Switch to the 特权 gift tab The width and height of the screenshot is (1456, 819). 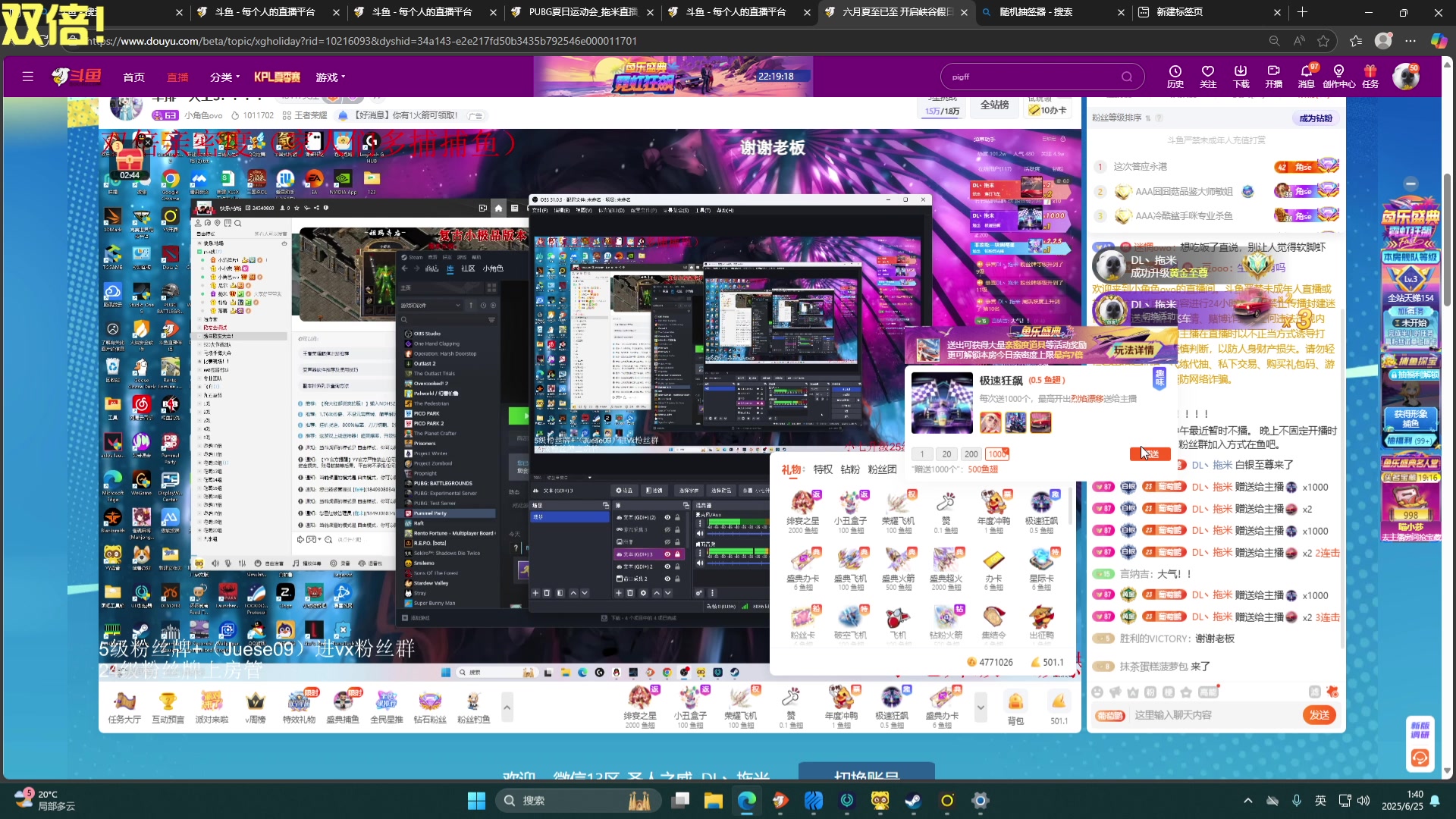[x=823, y=469]
